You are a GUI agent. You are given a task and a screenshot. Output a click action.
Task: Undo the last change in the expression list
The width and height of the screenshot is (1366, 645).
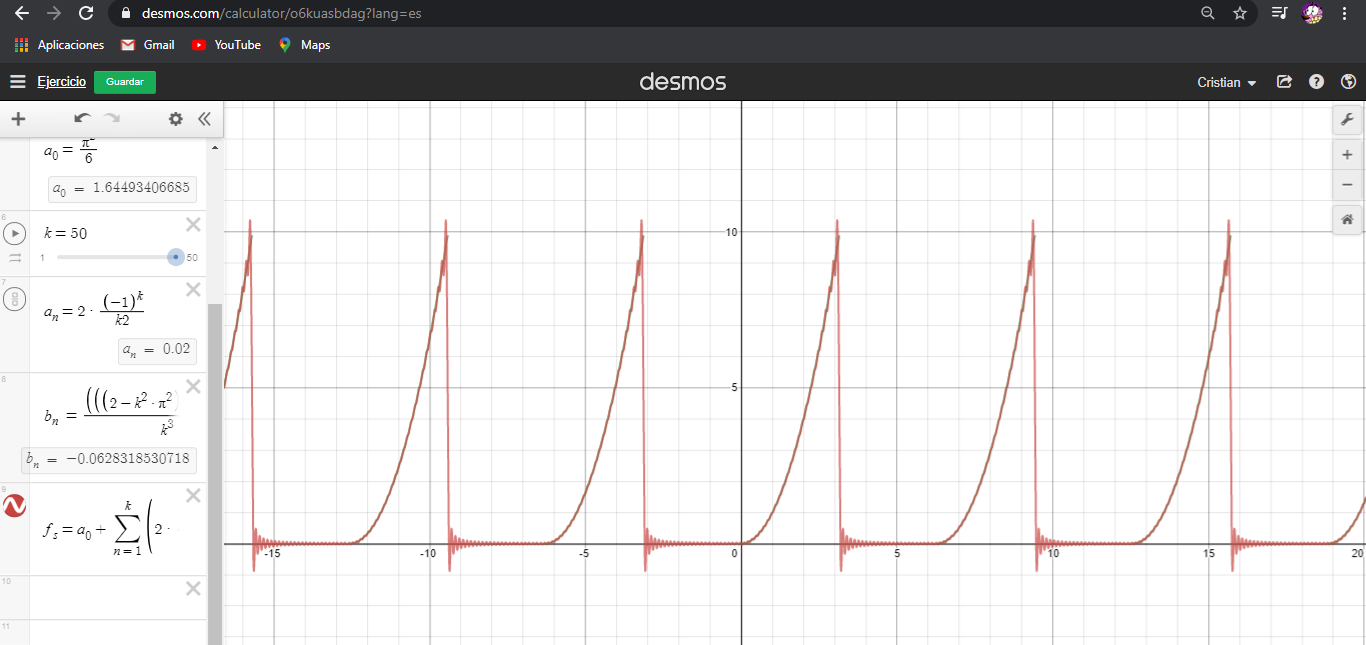[81, 119]
